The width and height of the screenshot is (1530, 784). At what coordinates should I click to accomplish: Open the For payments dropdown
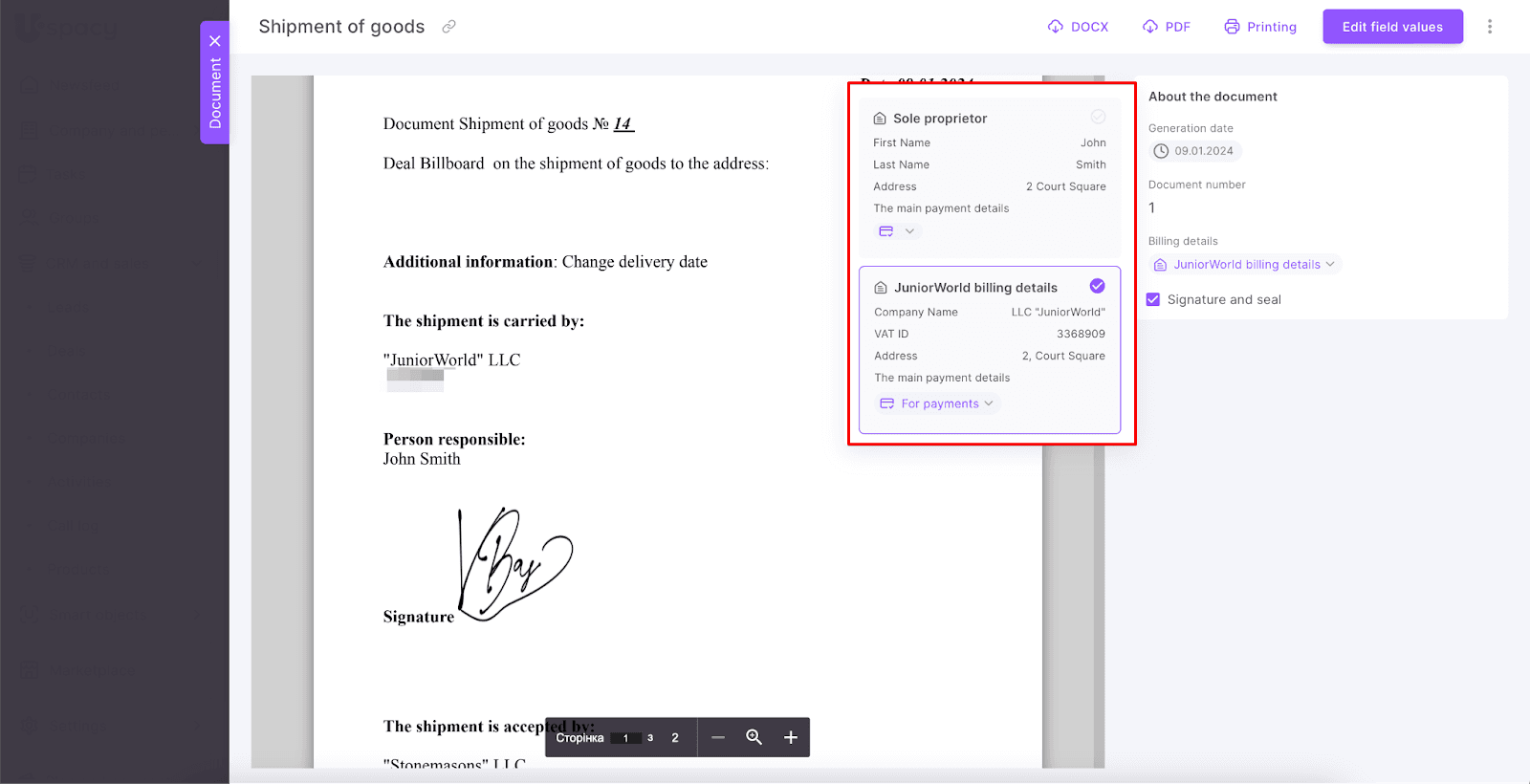(x=937, y=403)
